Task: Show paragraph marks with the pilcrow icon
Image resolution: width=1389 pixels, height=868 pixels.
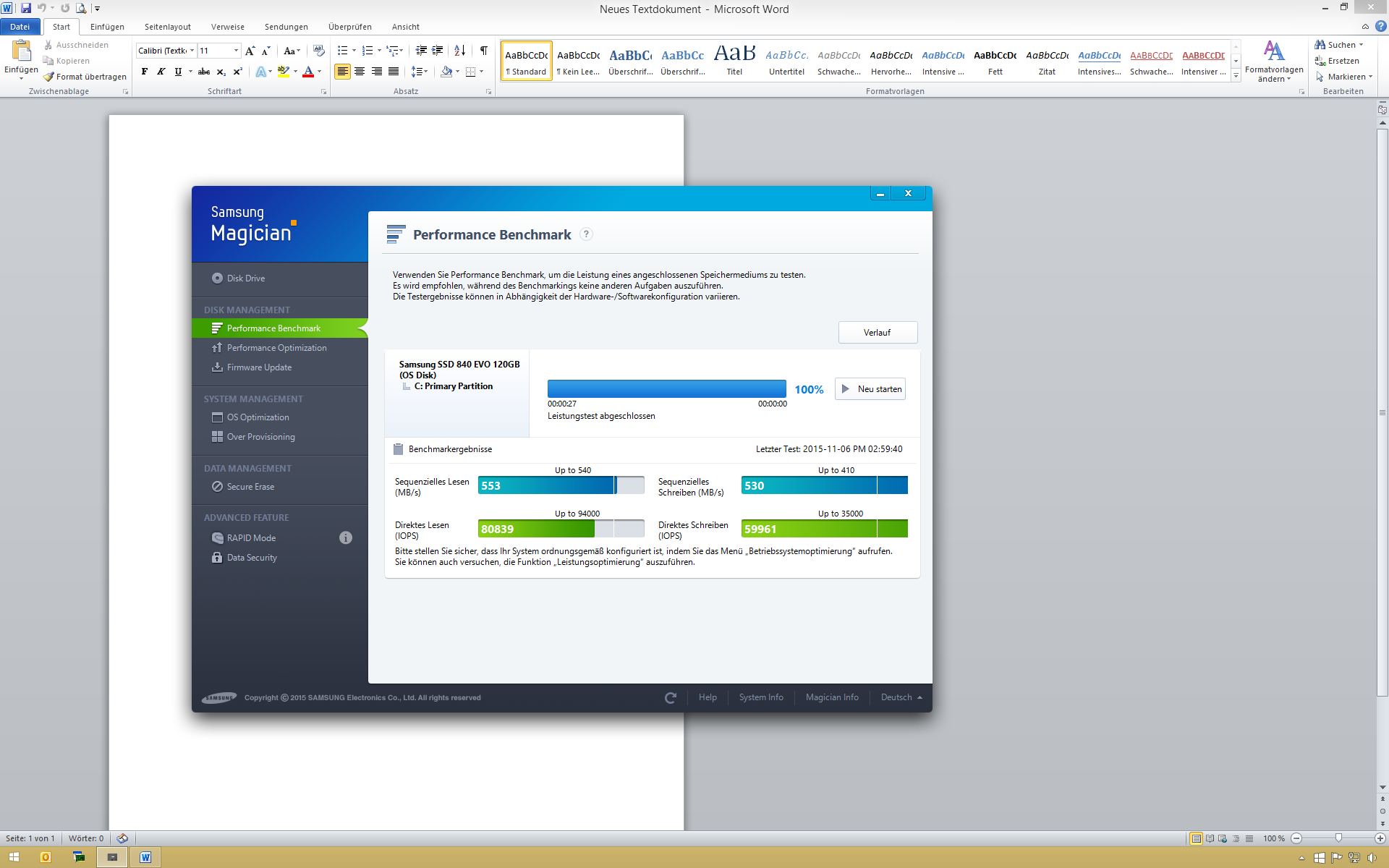Action: [x=483, y=51]
